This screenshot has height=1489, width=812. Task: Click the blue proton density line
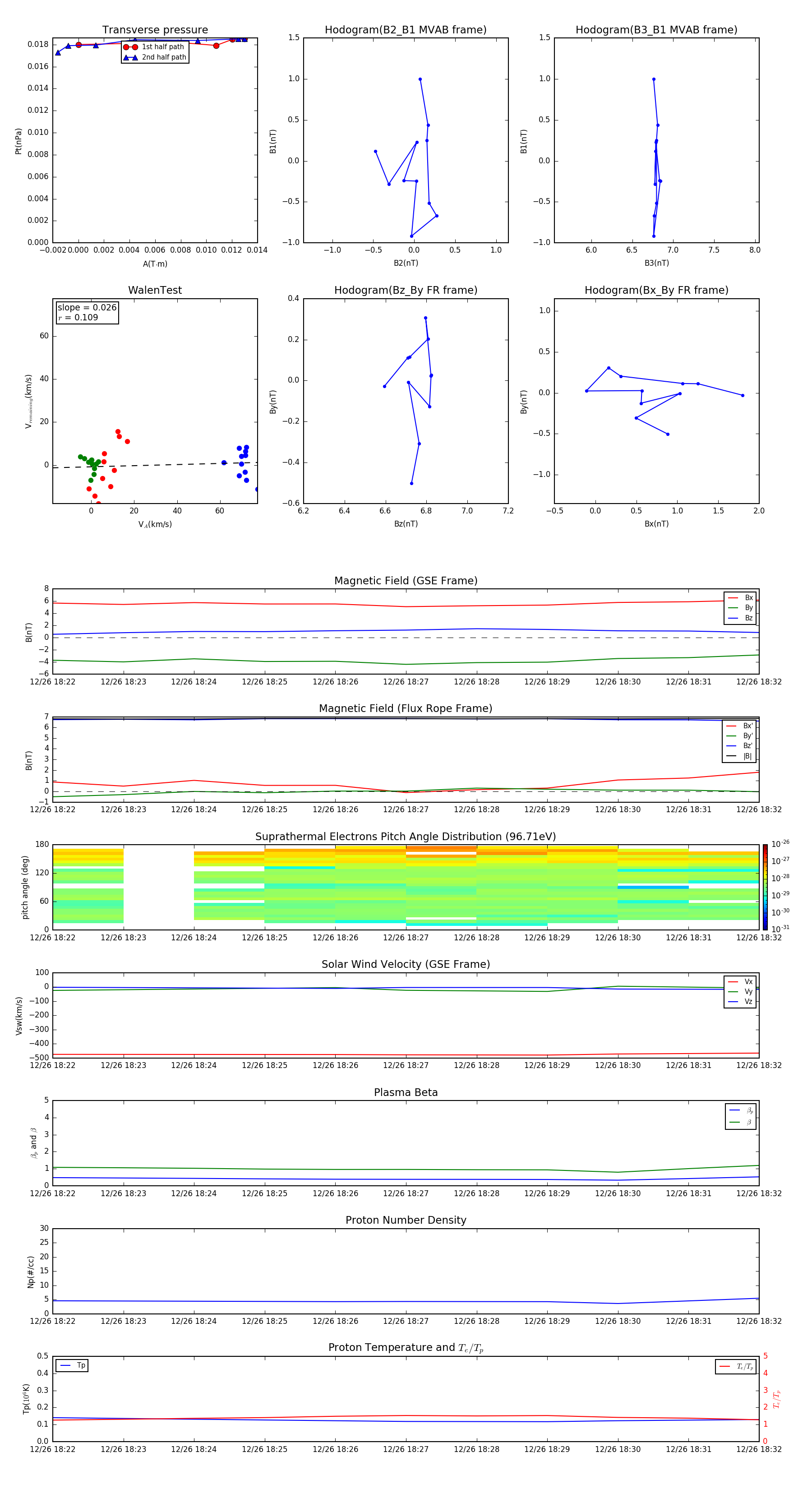pos(406,1302)
